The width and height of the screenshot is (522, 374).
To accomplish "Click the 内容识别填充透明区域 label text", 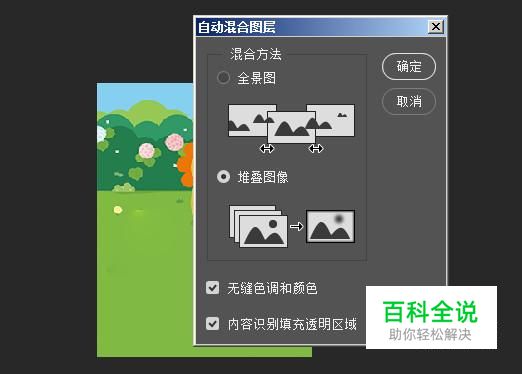I will pyautogui.click(x=292, y=324).
